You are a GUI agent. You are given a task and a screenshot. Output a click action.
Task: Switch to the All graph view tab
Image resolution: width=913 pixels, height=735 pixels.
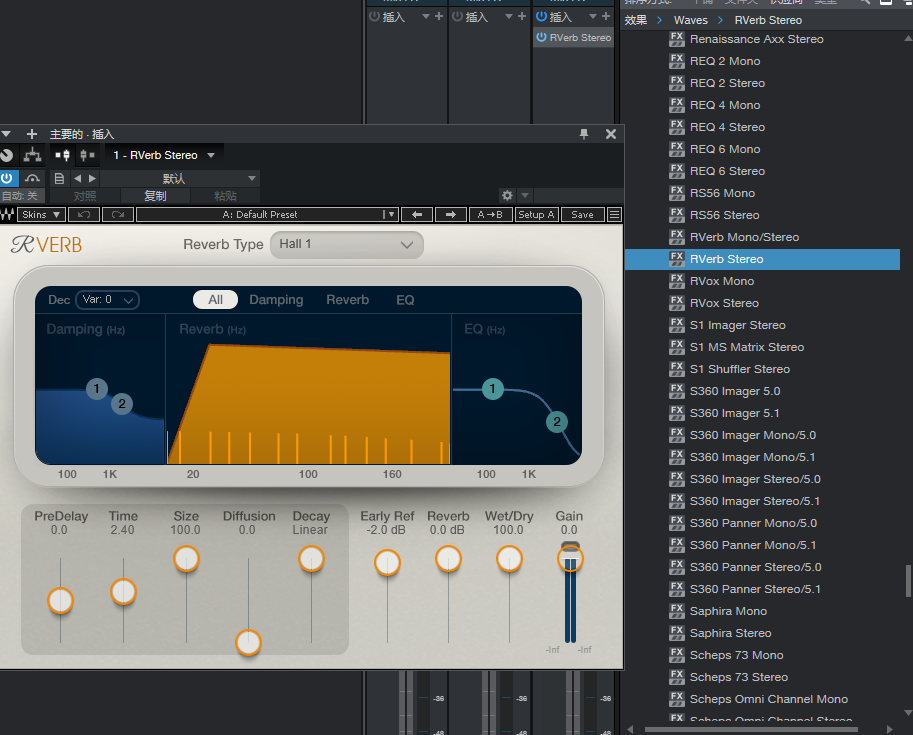point(215,300)
